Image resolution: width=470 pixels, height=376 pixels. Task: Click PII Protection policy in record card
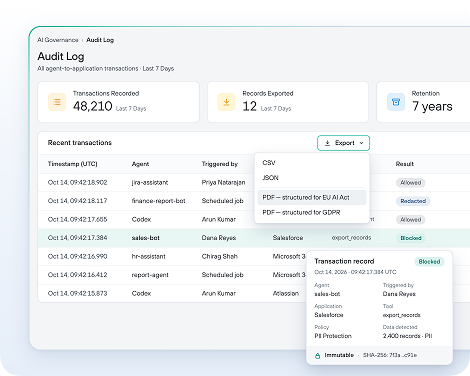[x=333, y=336]
